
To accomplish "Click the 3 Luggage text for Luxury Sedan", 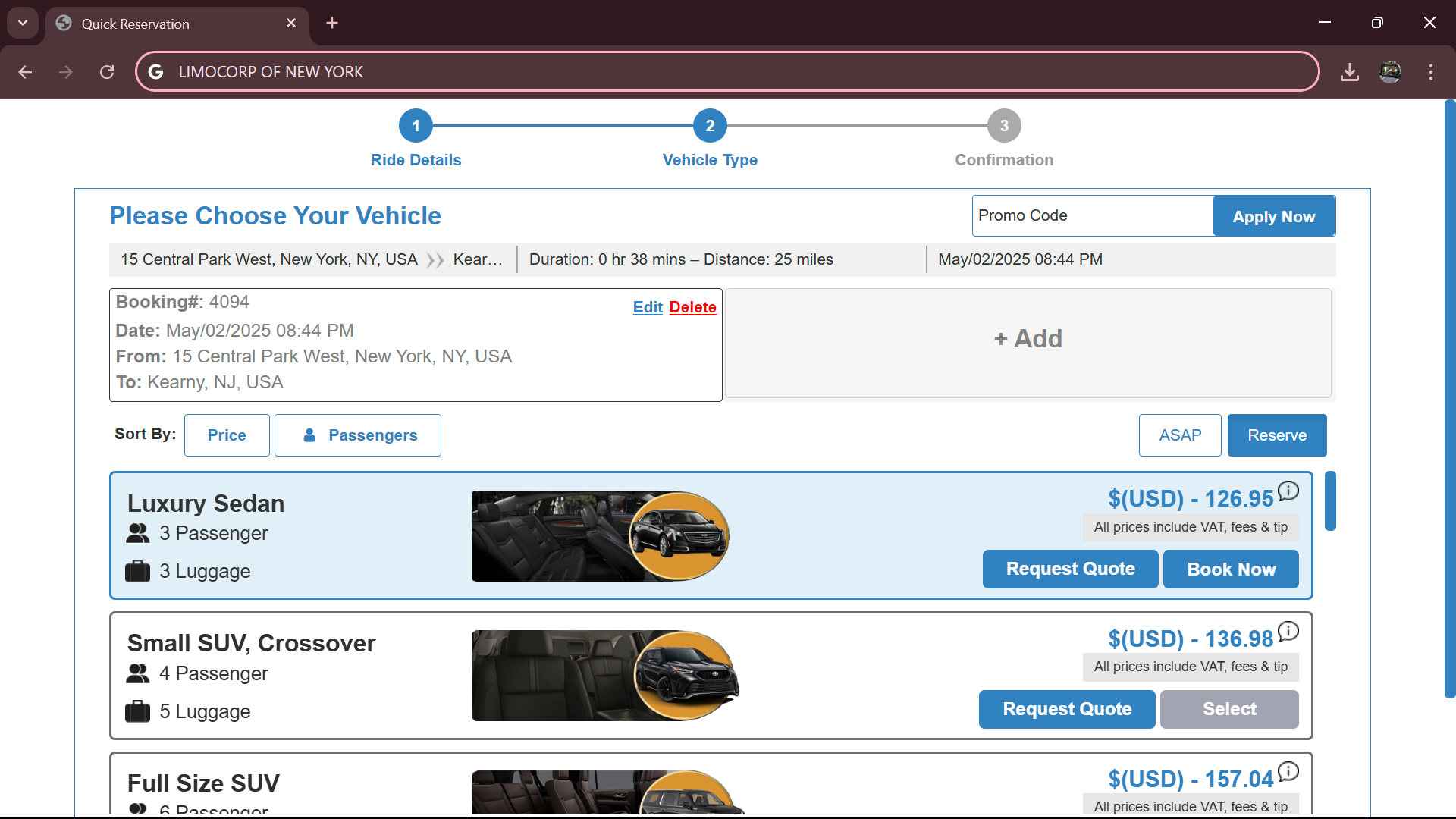I will 205,571.
